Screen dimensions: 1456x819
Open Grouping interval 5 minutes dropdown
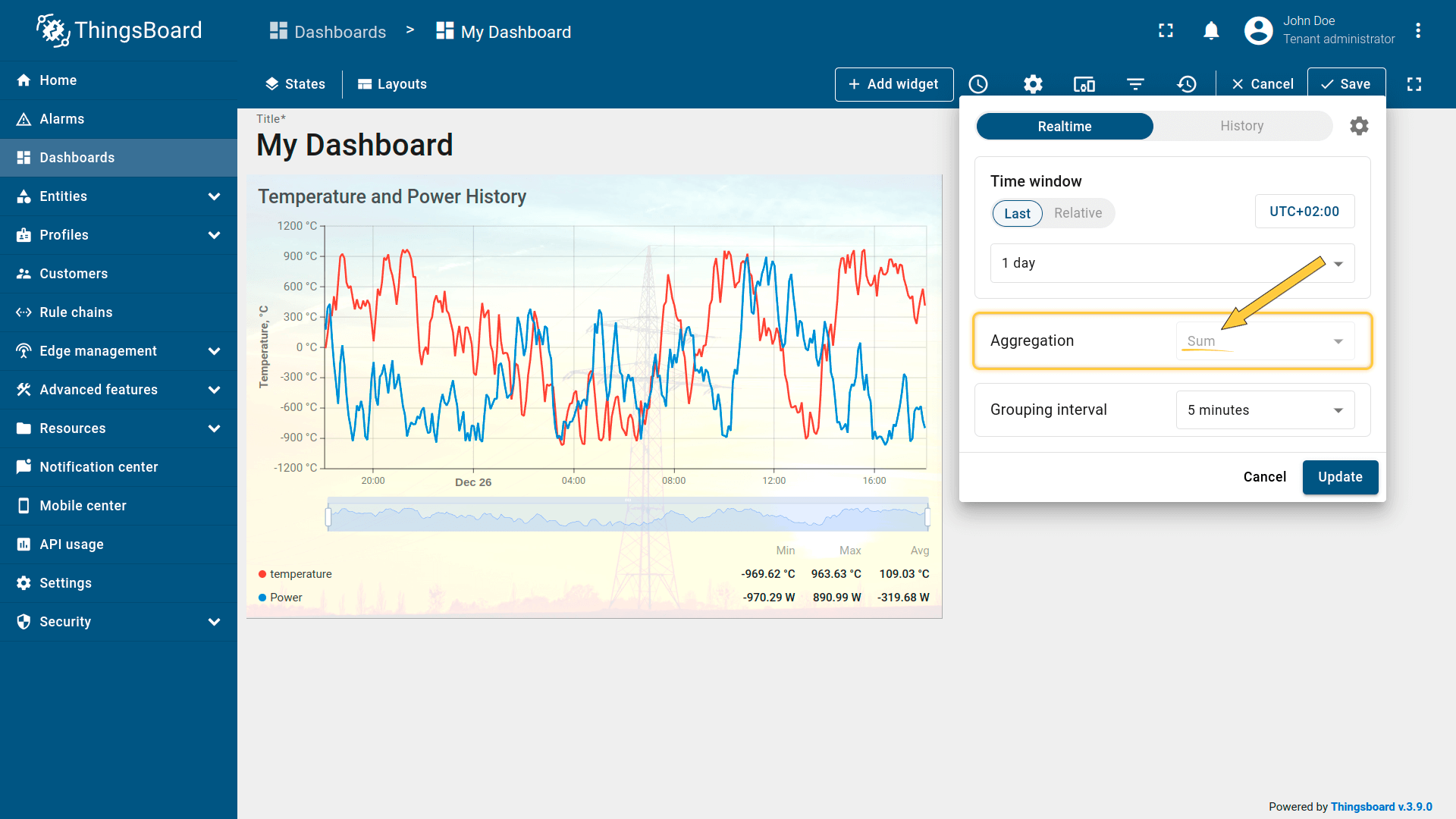(1265, 410)
